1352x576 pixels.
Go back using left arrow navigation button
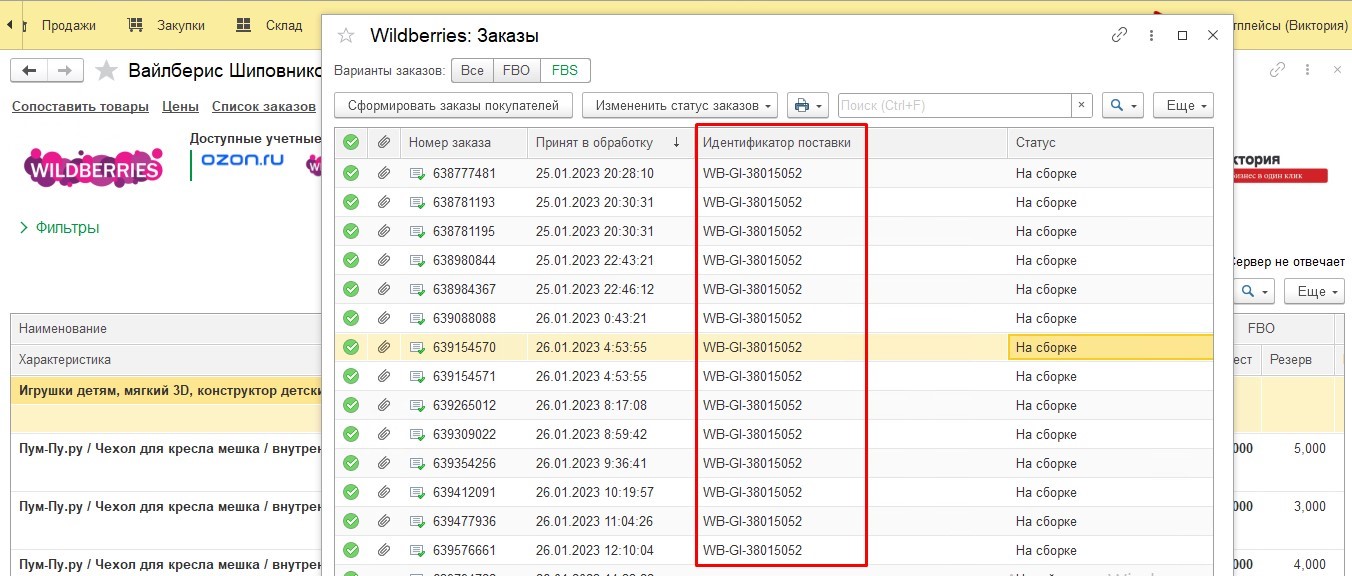click(x=29, y=70)
